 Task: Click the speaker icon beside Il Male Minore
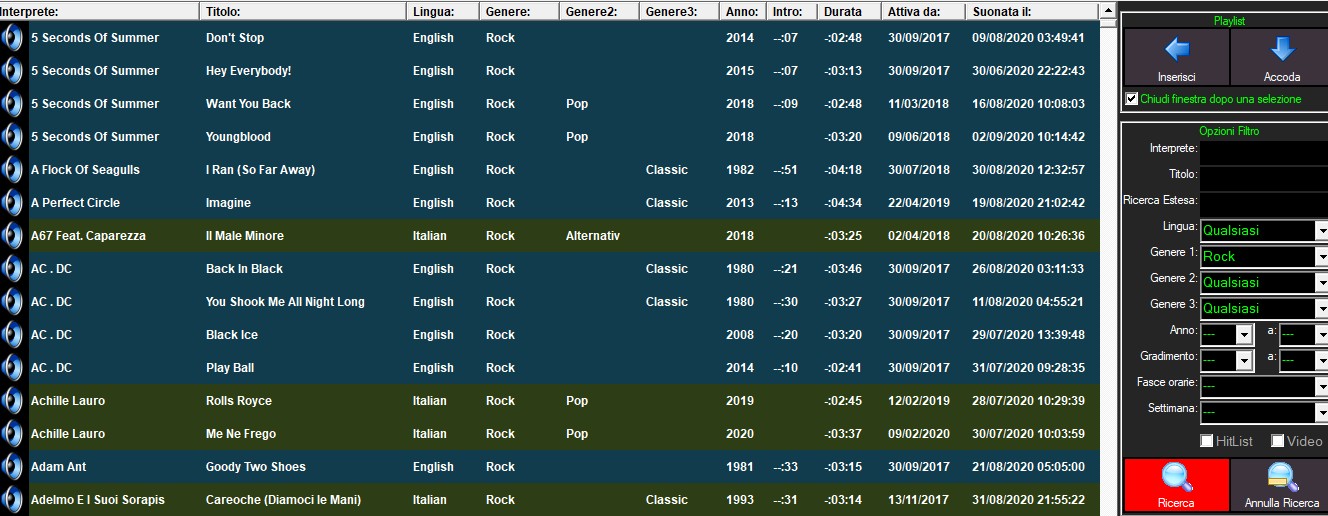pos(13,236)
